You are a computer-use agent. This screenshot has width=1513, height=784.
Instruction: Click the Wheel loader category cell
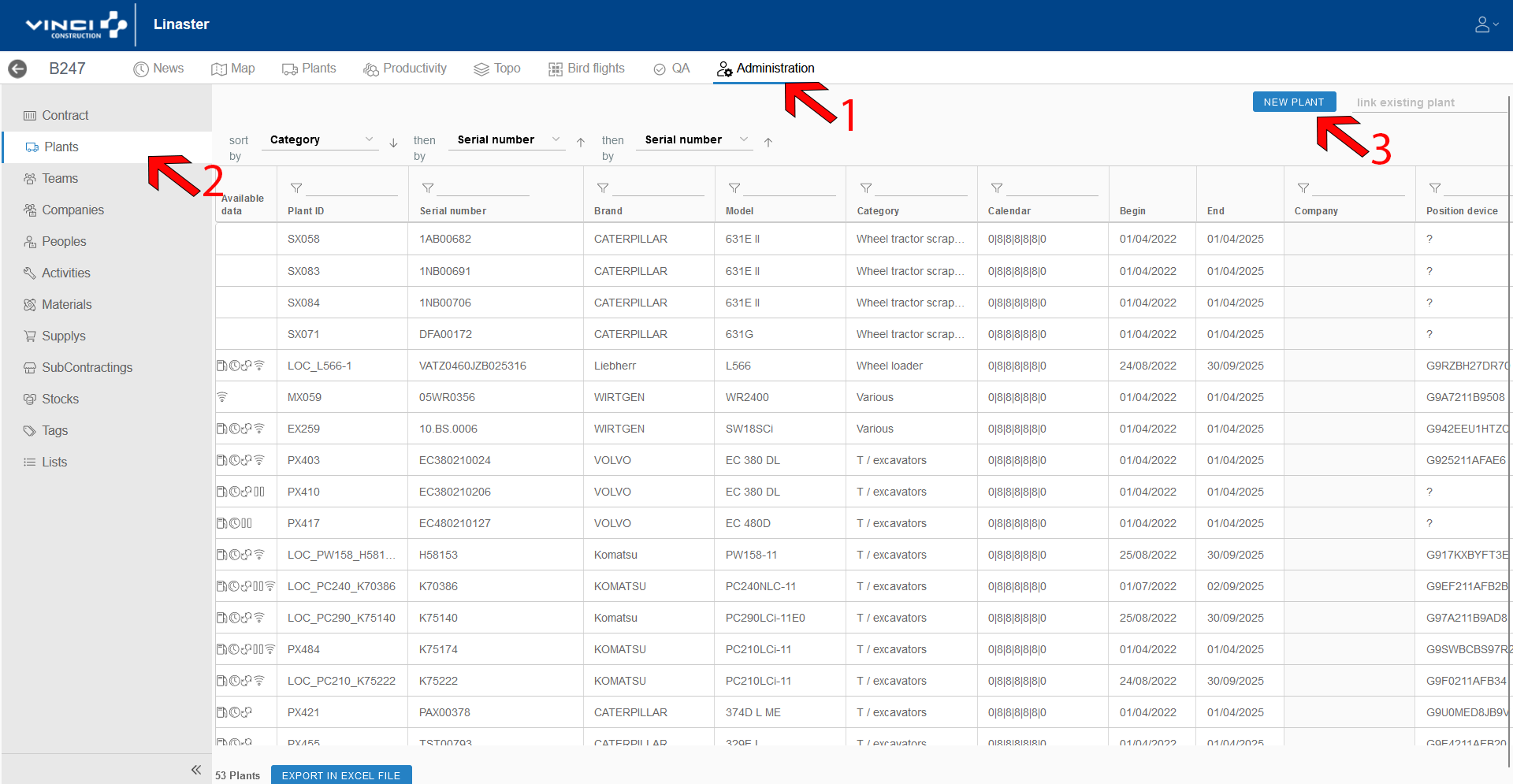point(912,366)
